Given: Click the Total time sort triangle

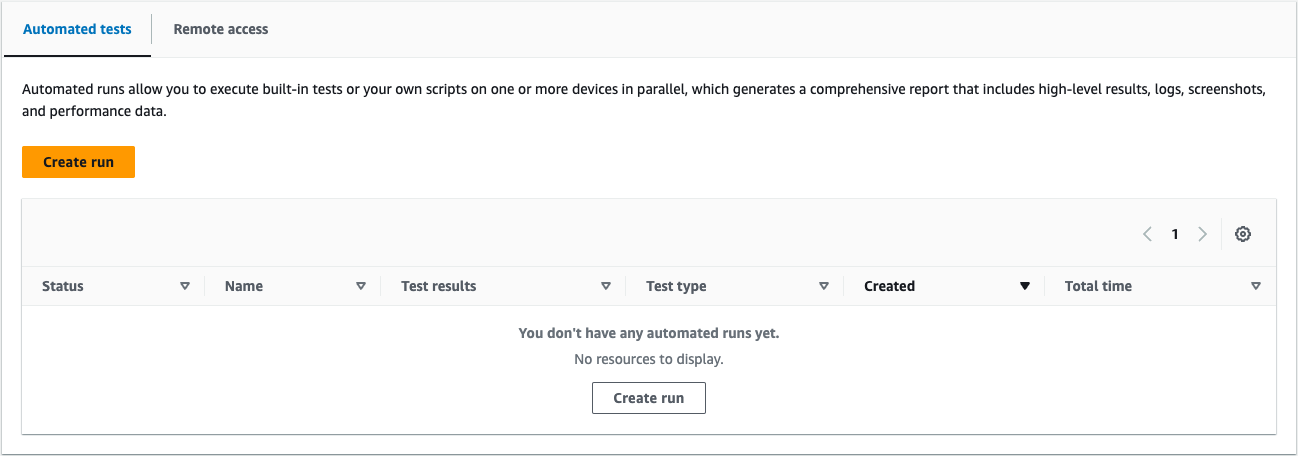Looking at the screenshot, I should [1256, 286].
